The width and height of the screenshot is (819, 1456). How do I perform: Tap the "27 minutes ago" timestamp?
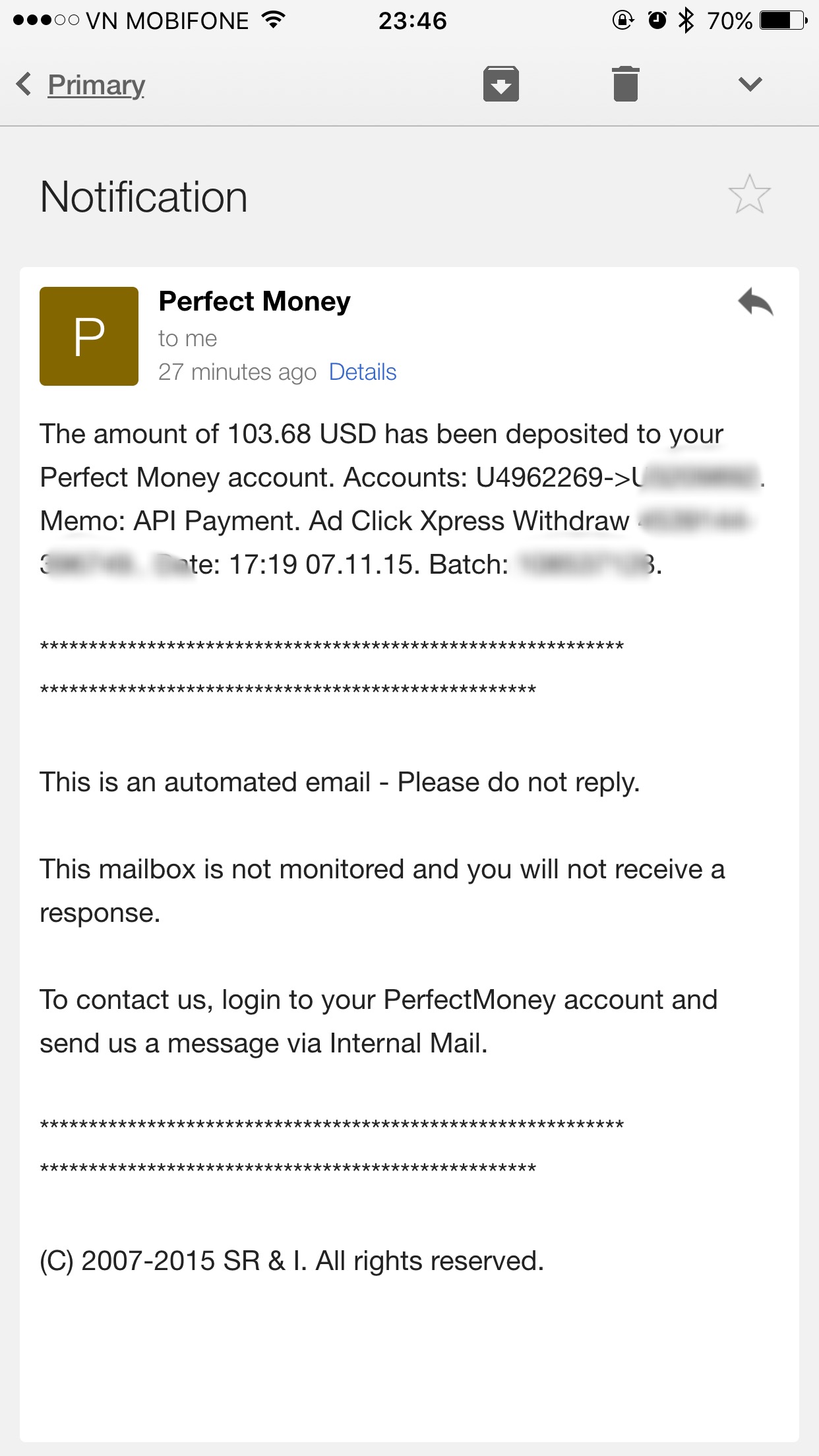point(237,372)
